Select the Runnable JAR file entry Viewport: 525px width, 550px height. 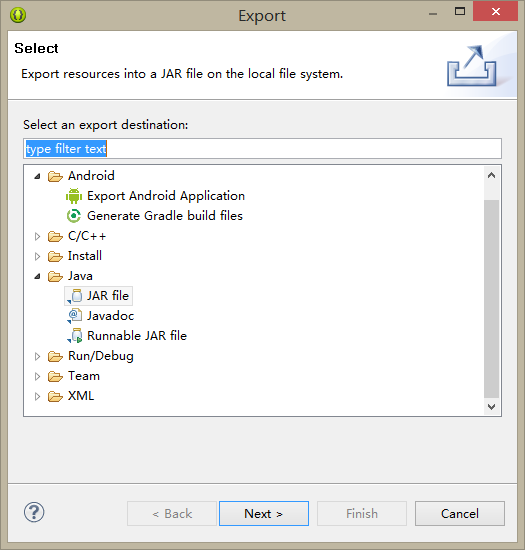click(x=137, y=336)
